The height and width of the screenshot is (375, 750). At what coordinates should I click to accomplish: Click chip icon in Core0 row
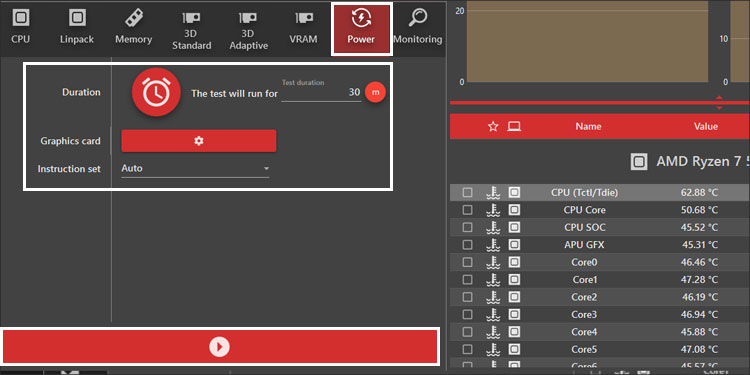pos(514,262)
